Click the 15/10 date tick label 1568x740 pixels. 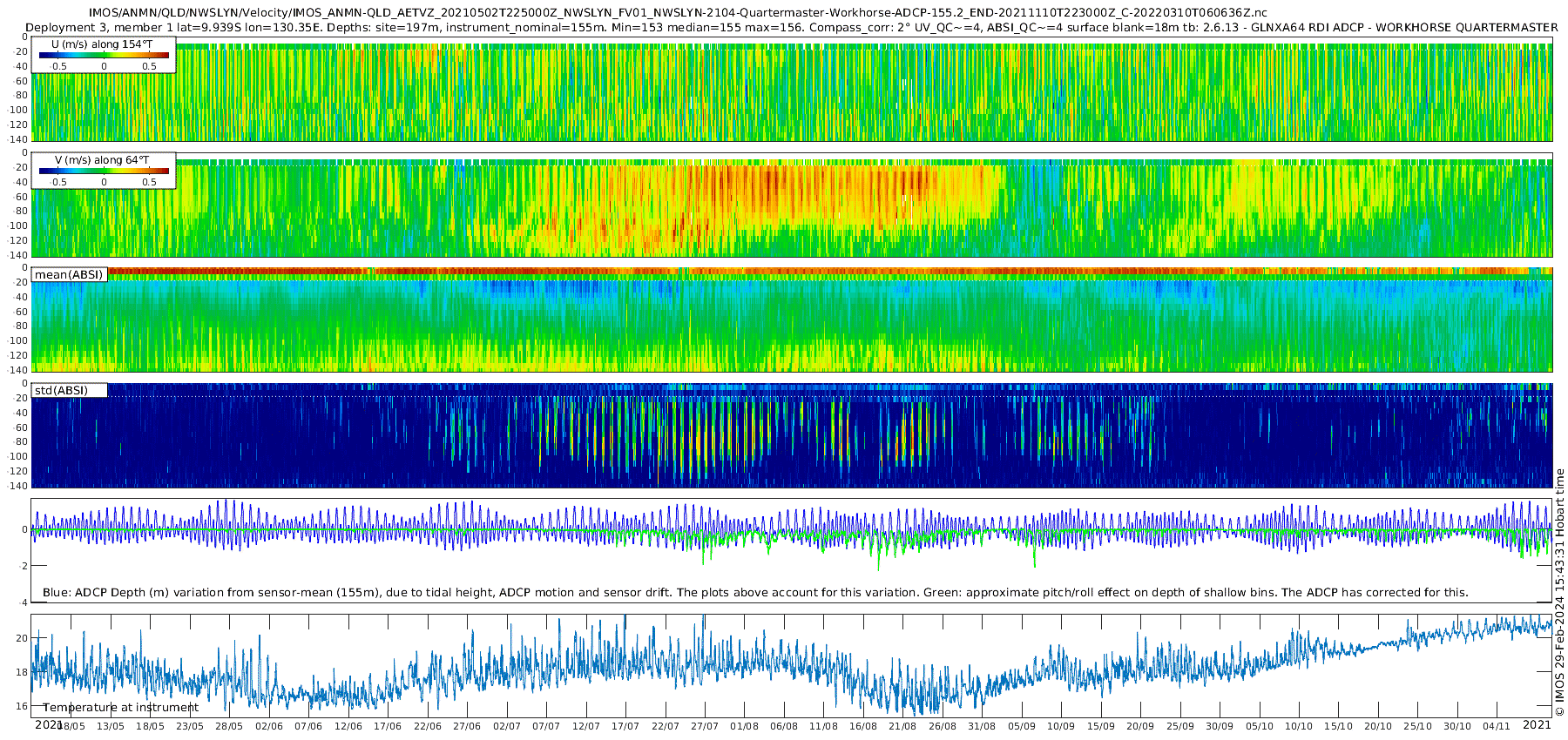(1339, 726)
